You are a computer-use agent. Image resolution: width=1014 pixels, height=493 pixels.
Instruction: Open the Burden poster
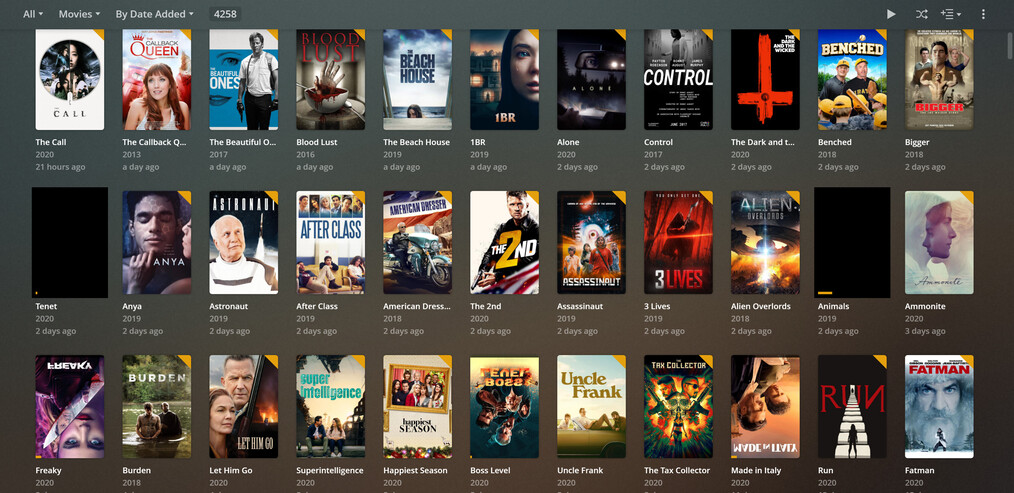tap(156, 407)
